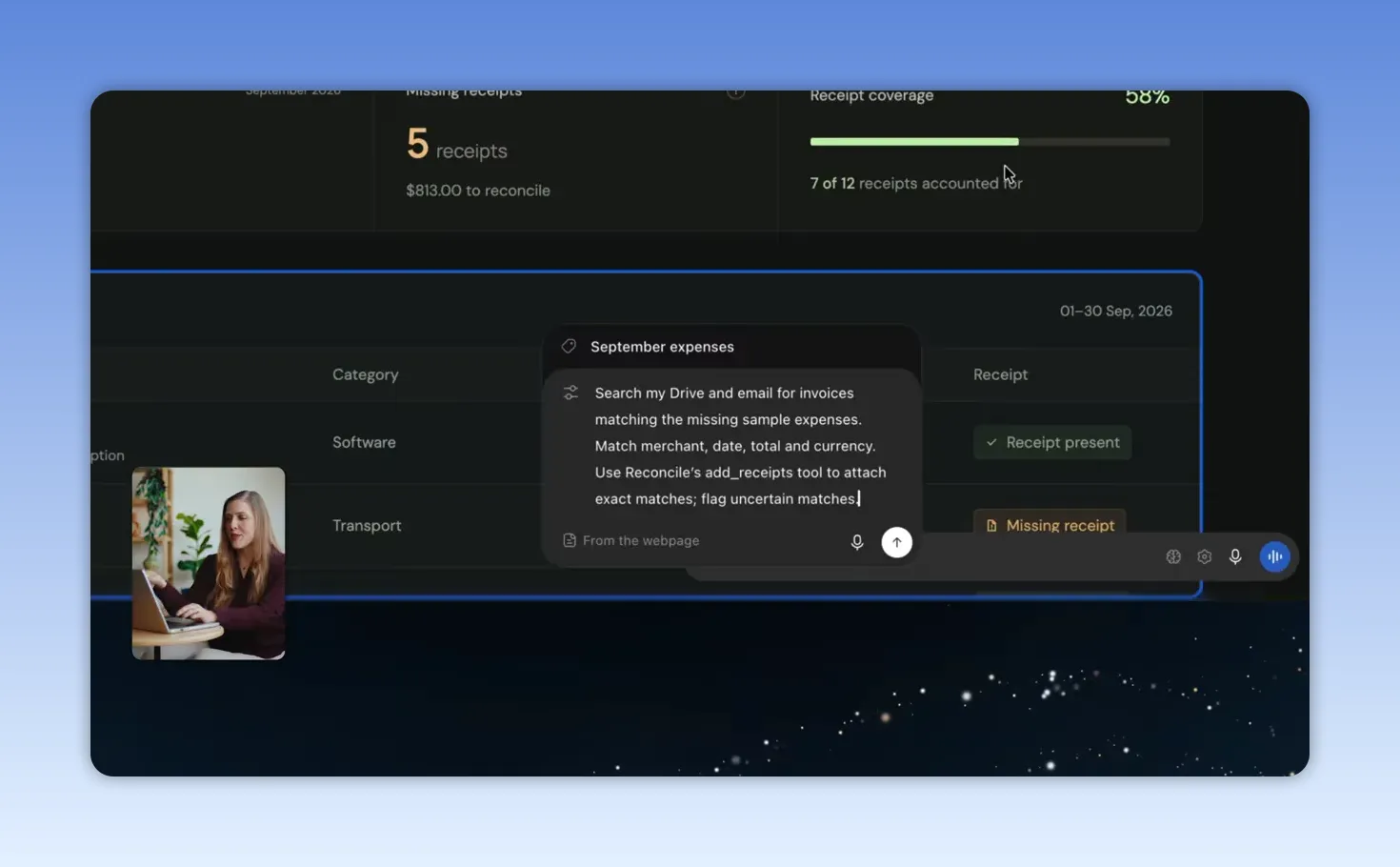Click the 5 receipts count
Screen dimensions: 1400x867
[x=456, y=145]
